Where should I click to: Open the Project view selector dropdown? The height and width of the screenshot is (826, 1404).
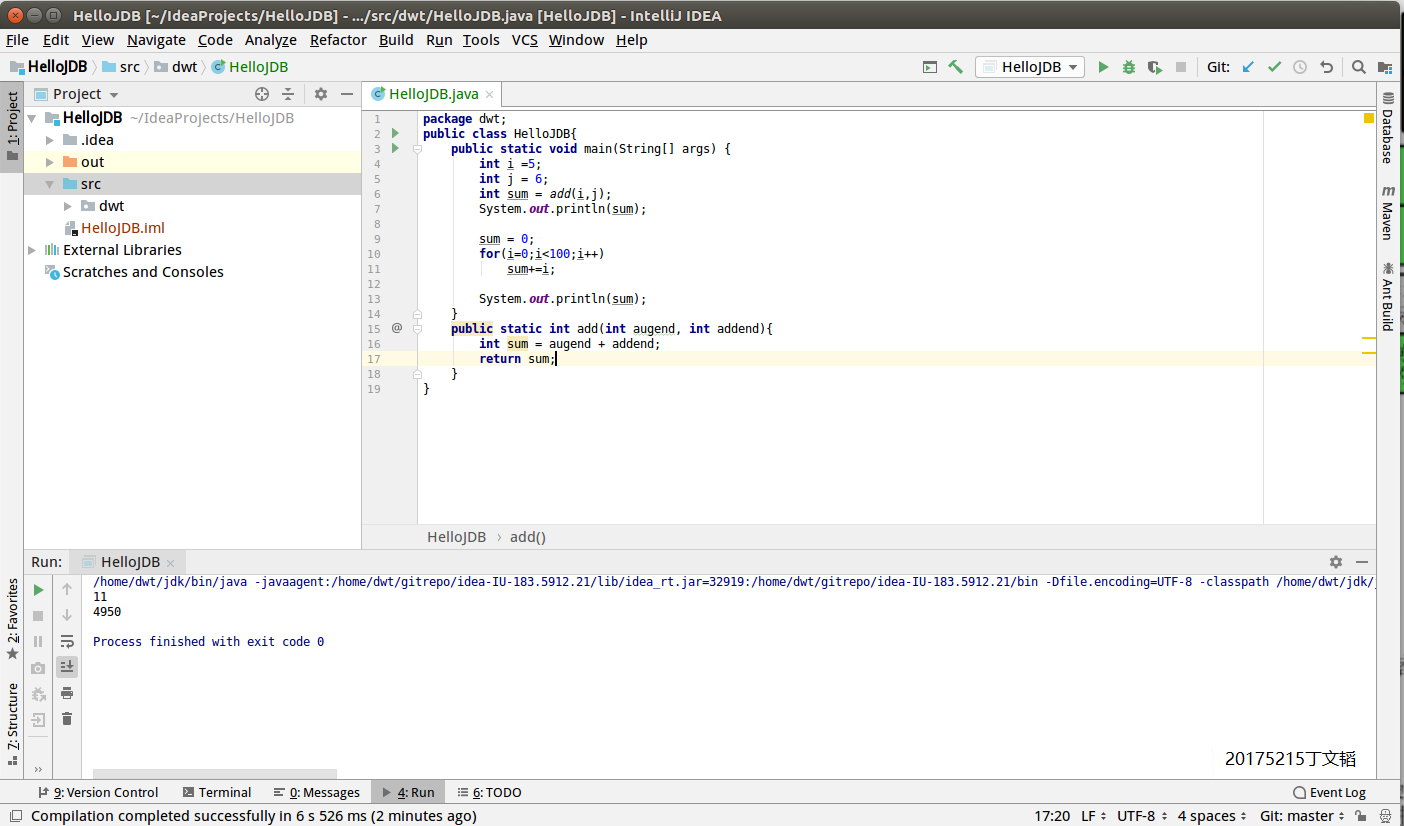(x=85, y=94)
